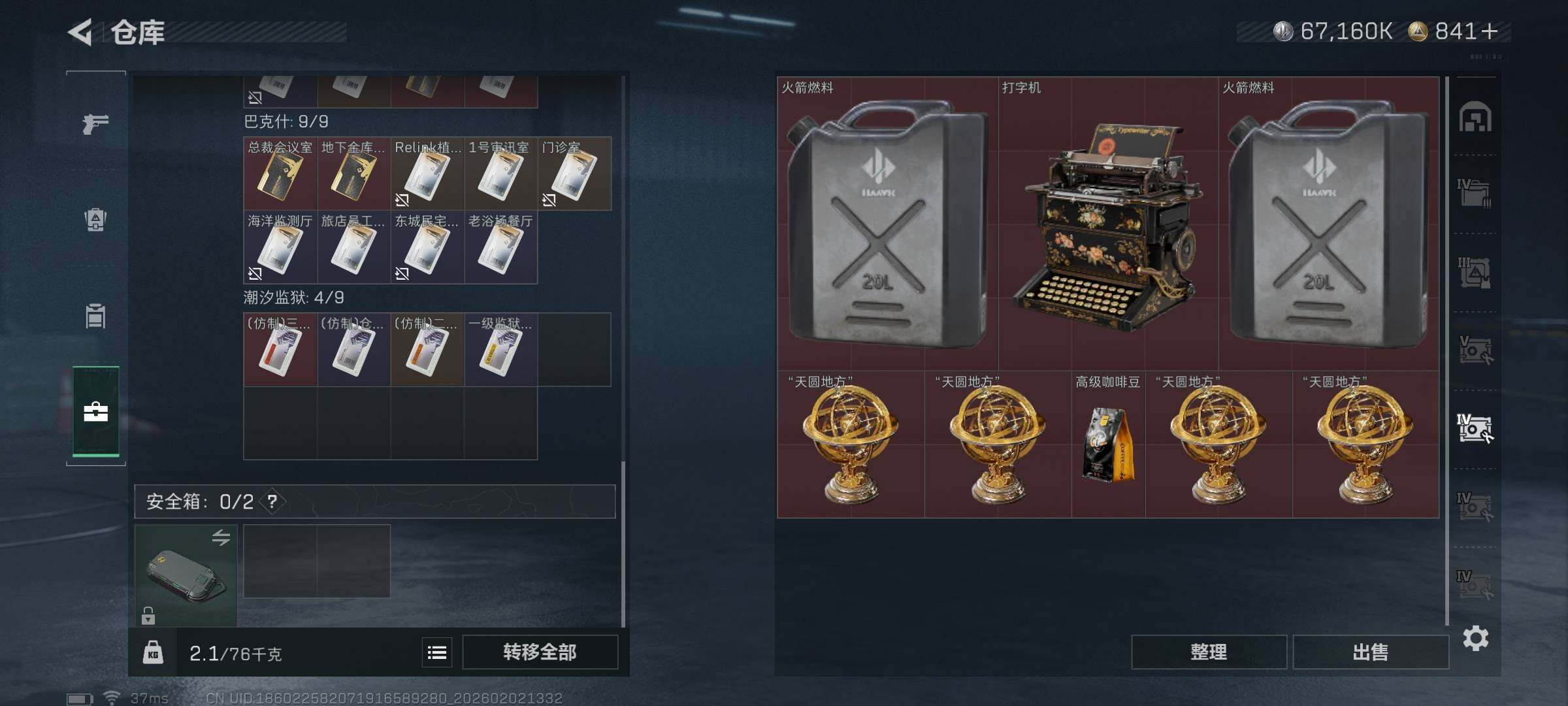Select the typewriter 打字机 item
The image size is (1568, 706).
[1108, 224]
